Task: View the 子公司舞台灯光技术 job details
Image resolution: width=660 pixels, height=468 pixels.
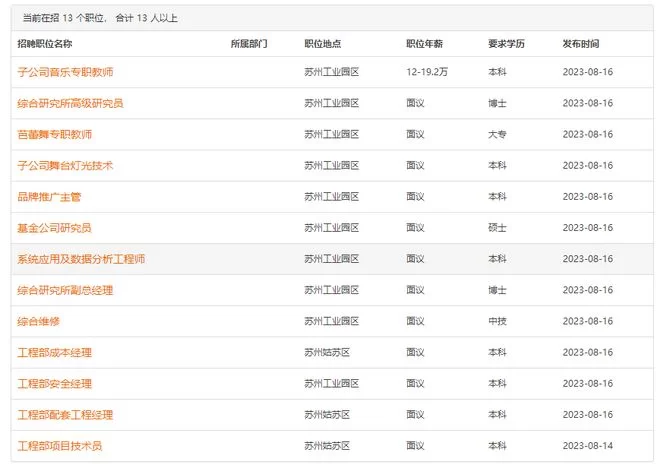Action: pos(66,165)
